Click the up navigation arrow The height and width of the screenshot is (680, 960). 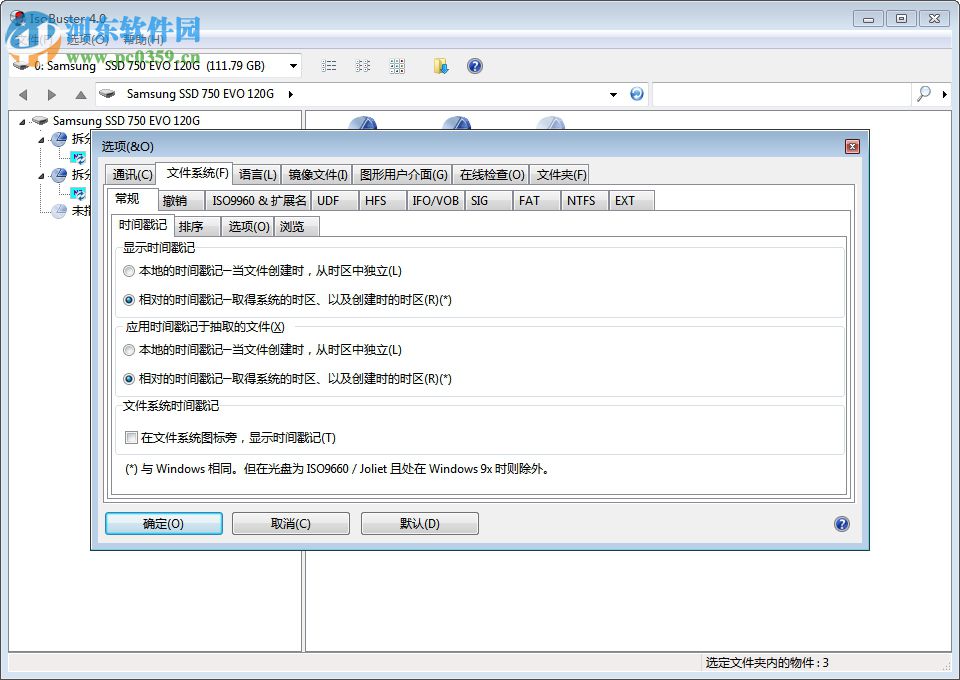[81, 94]
